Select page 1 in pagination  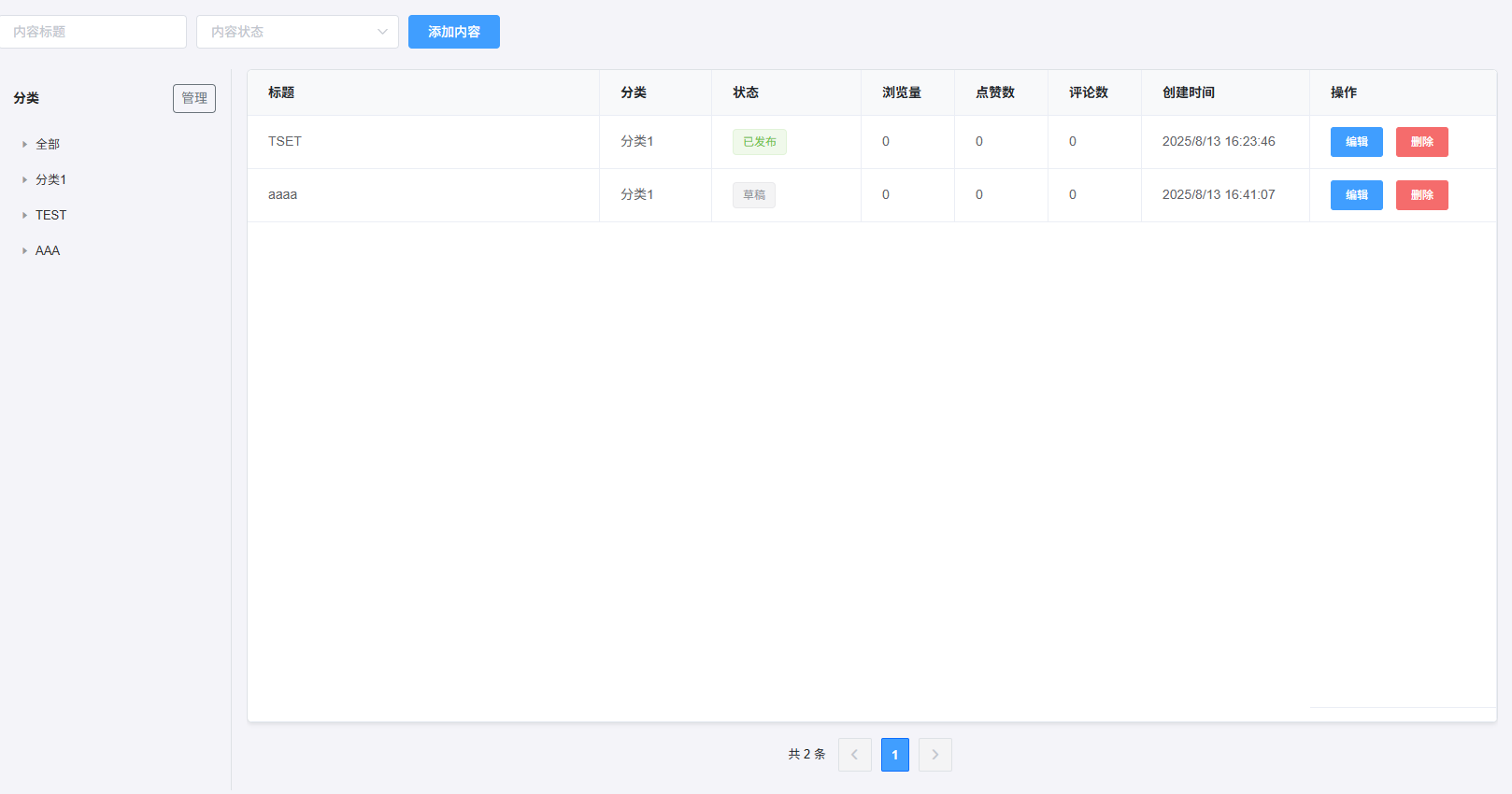pyautogui.click(x=894, y=755)
